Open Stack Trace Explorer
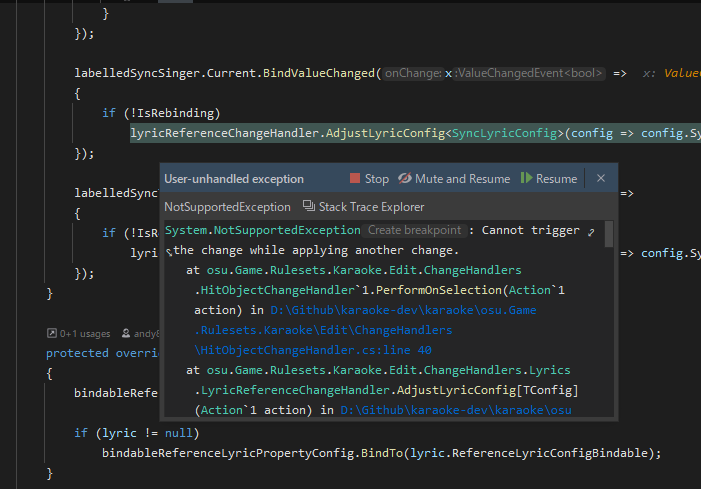This screenshot has width=701, height=489. click(363, 207)
